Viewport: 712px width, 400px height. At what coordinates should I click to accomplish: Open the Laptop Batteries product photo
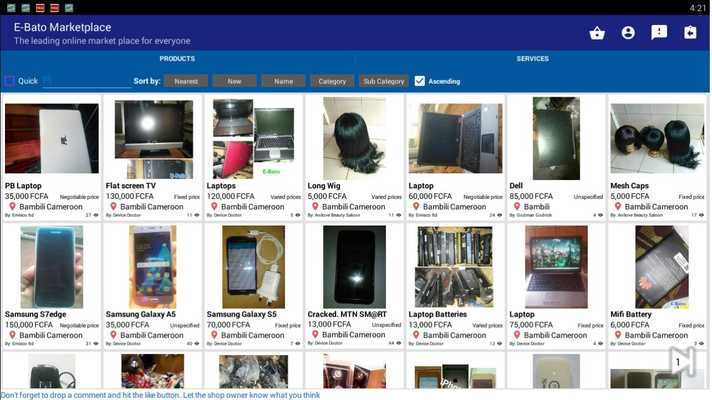point(455,267)
